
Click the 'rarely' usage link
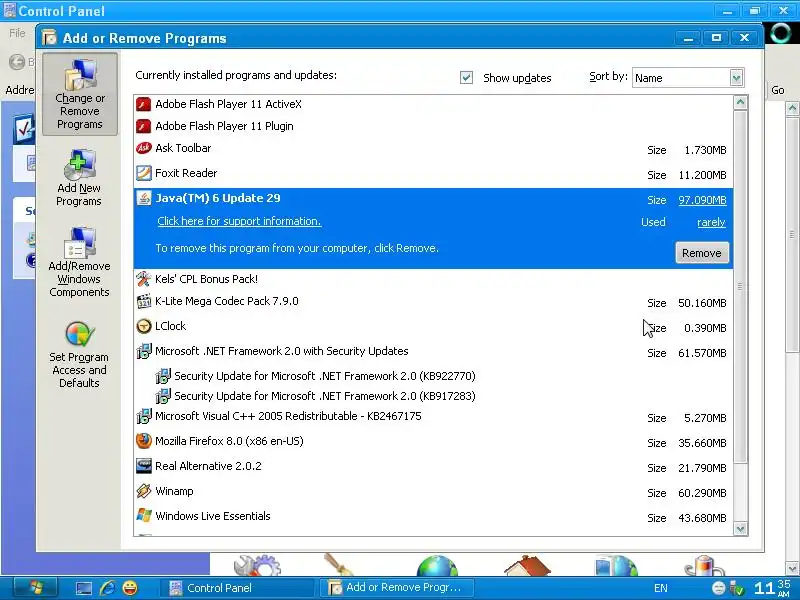(x=711, y=222)
